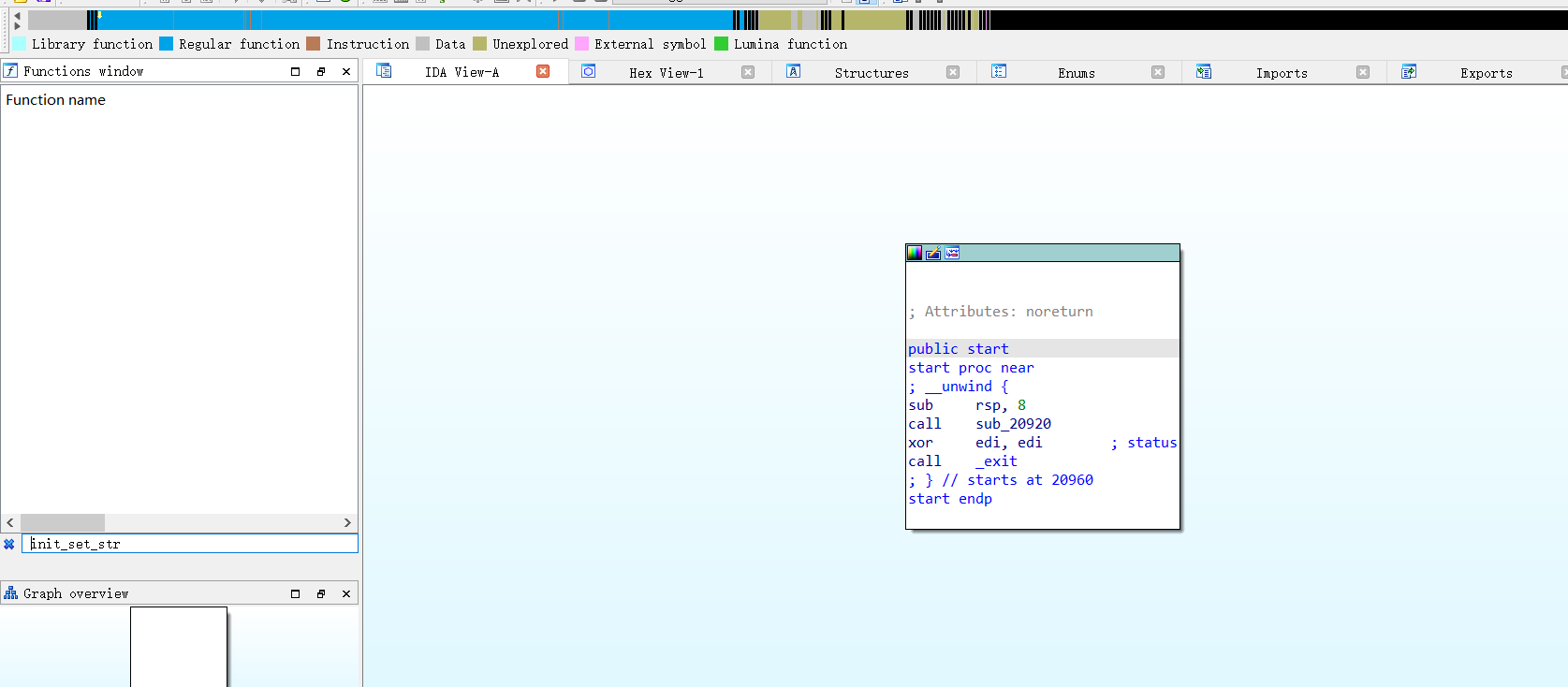The image size is (1568, 687).
Task: Click the init_set_str filter input field
Action: point(190,544)
